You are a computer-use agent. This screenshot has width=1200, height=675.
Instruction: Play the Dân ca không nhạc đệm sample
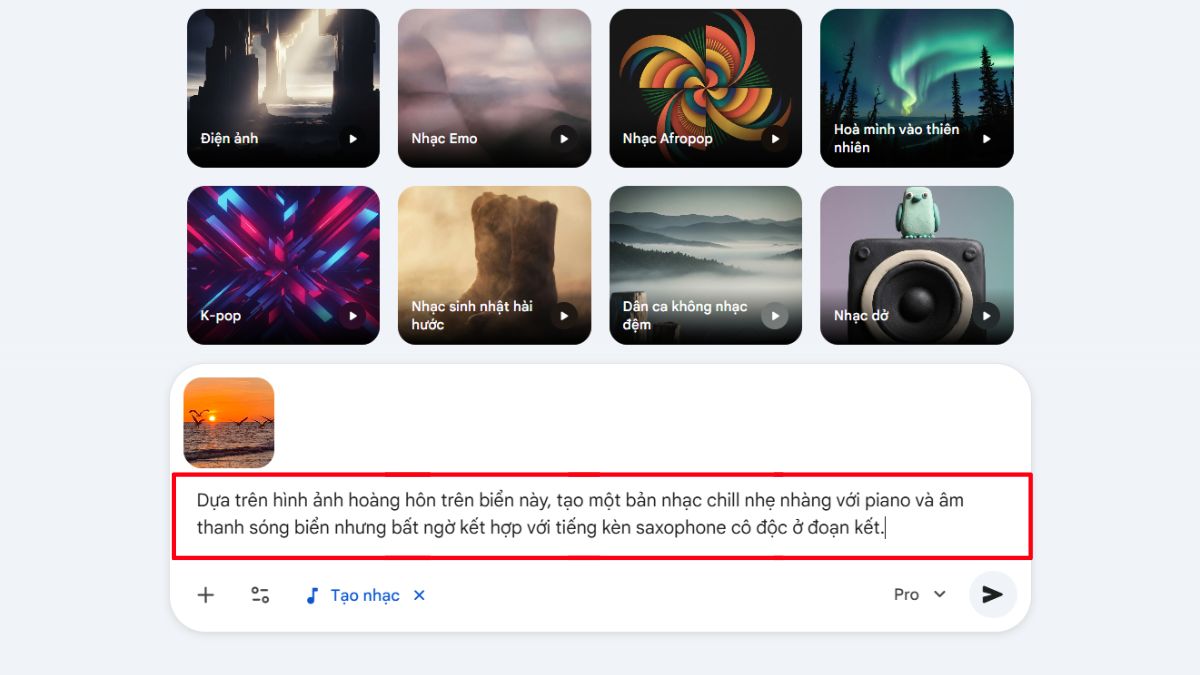pyautogui.click(x=774, y=316)
